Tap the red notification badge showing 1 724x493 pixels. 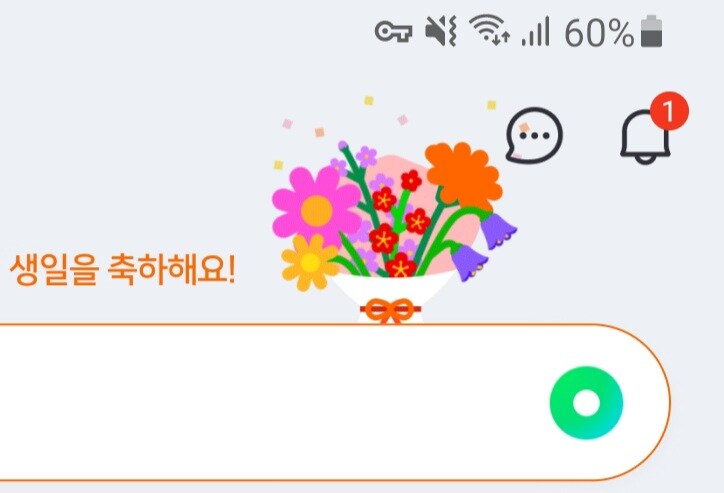669,111
